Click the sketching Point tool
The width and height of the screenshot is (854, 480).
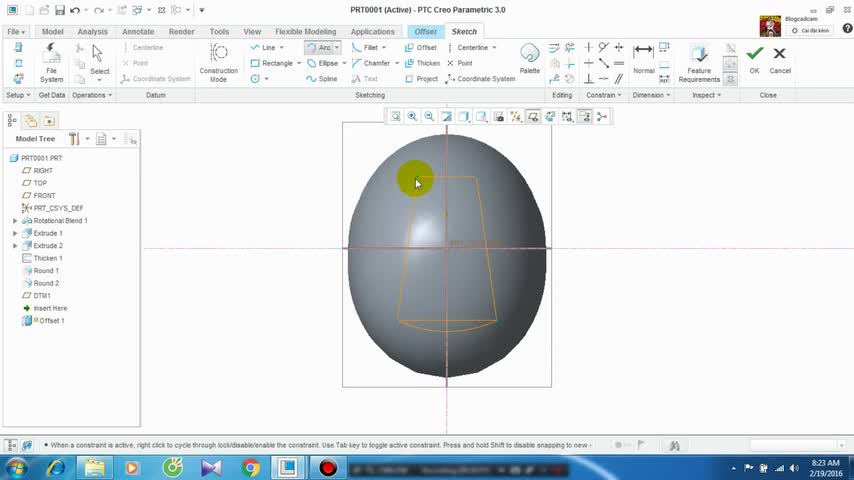point(460,63)
